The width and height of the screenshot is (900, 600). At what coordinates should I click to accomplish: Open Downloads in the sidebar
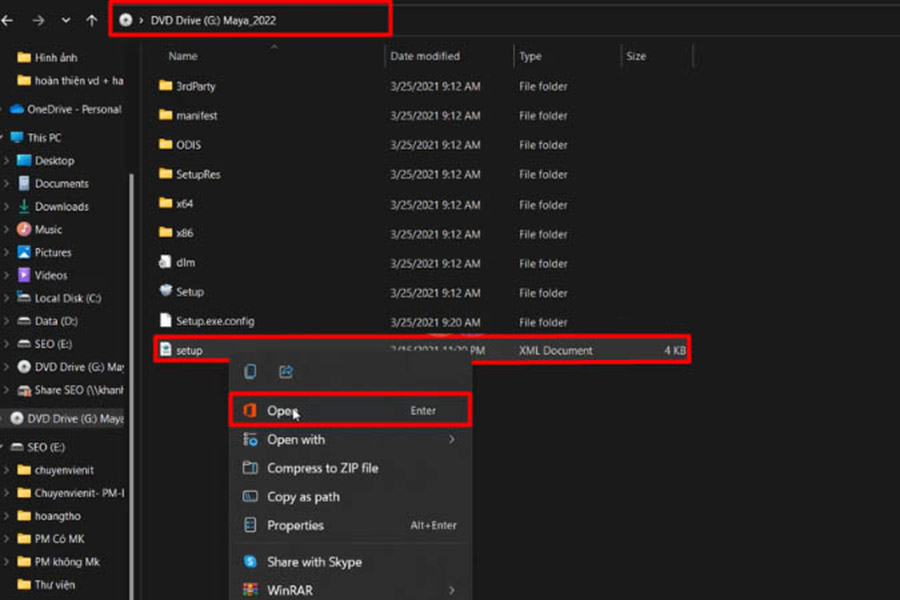53,207
